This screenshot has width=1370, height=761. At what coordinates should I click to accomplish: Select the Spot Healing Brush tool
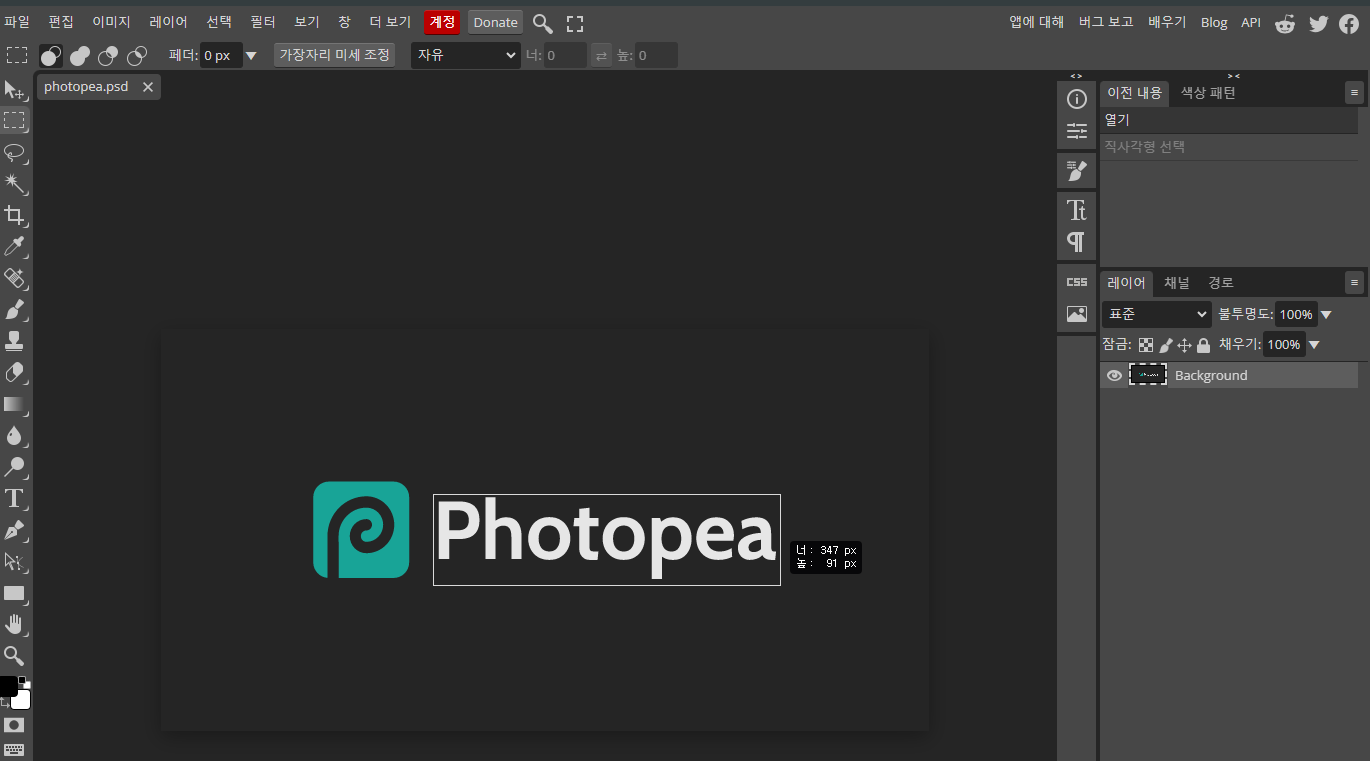(x=15, y=278)
